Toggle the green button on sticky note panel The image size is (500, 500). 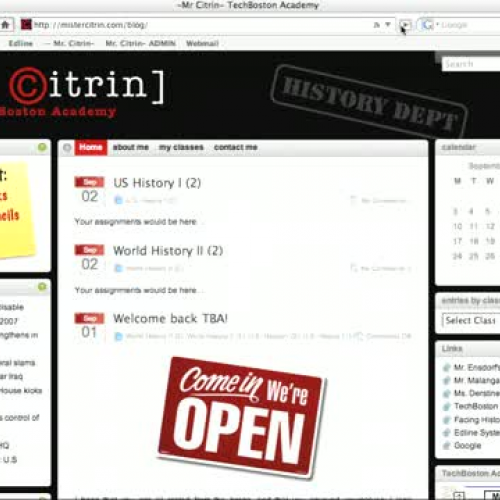(x=42, y=147)
